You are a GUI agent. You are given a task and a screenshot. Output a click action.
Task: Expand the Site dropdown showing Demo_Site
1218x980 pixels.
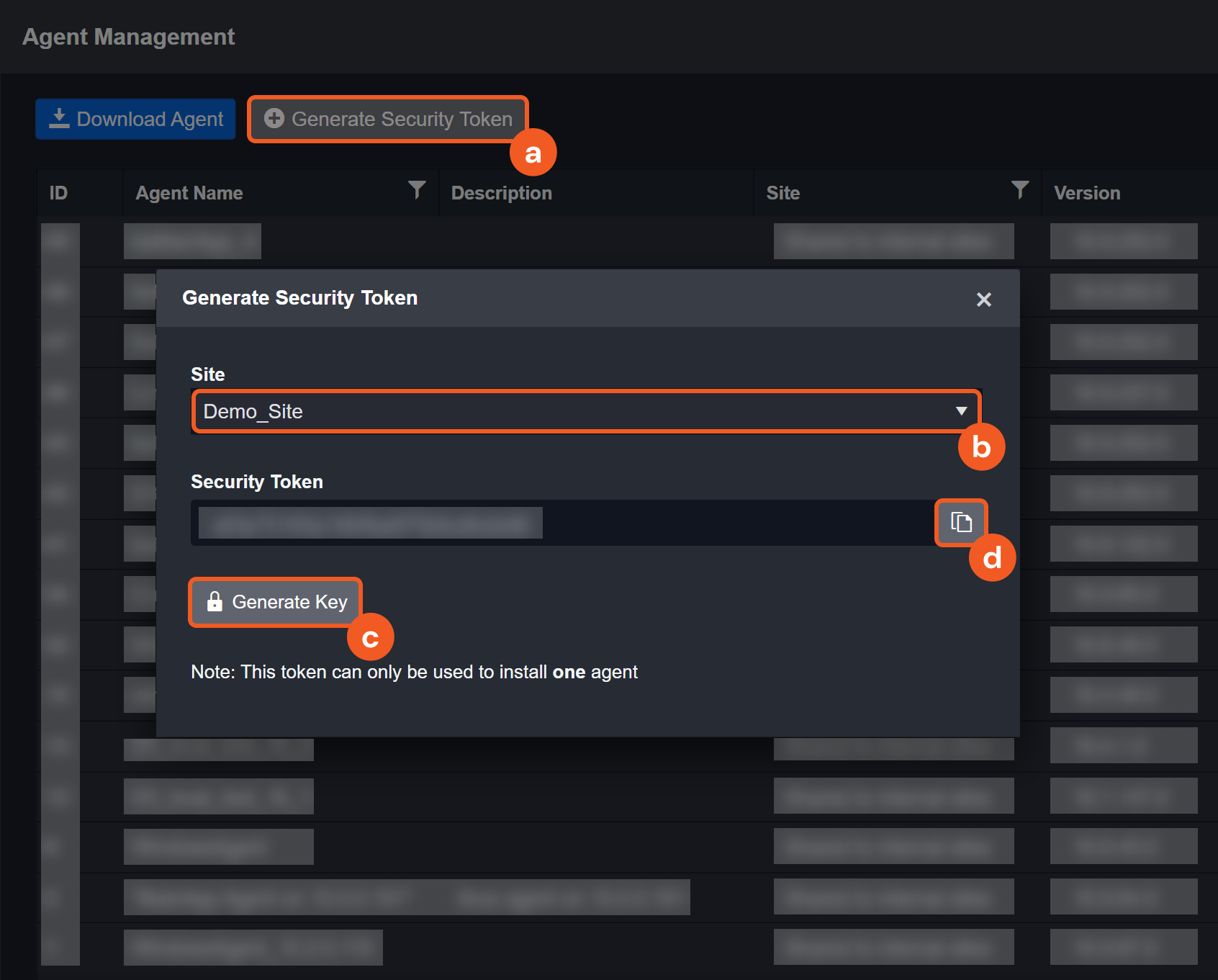(x=586, y=411)
